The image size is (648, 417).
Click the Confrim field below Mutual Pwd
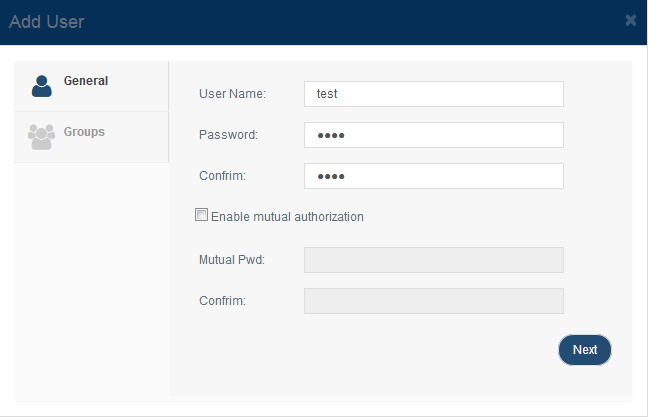click(434, 301)
